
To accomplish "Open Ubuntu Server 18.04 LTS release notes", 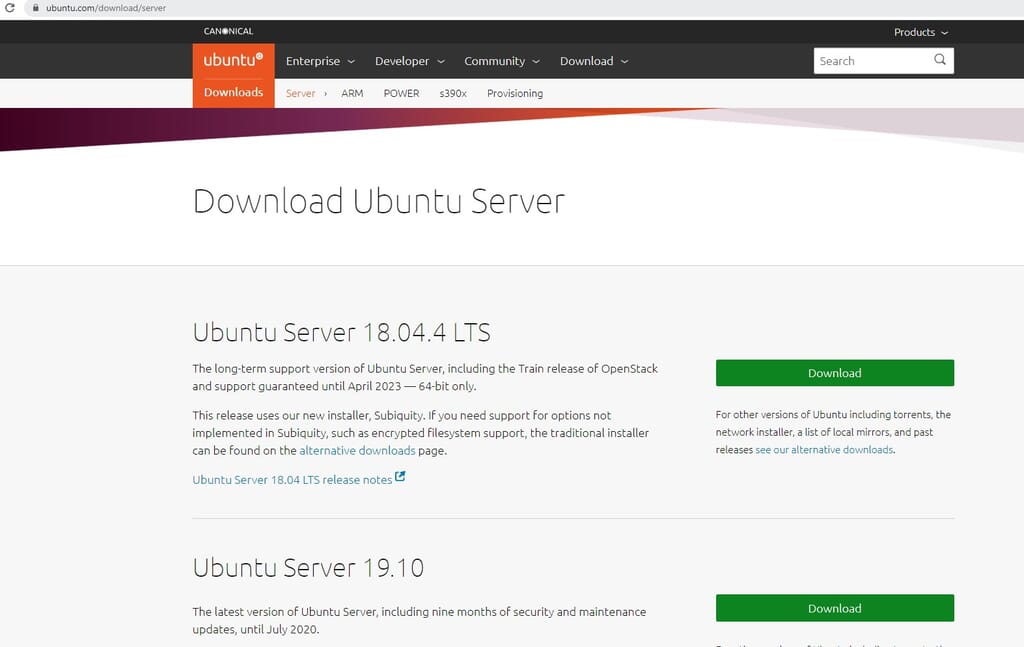I will [x=292, y=480].
